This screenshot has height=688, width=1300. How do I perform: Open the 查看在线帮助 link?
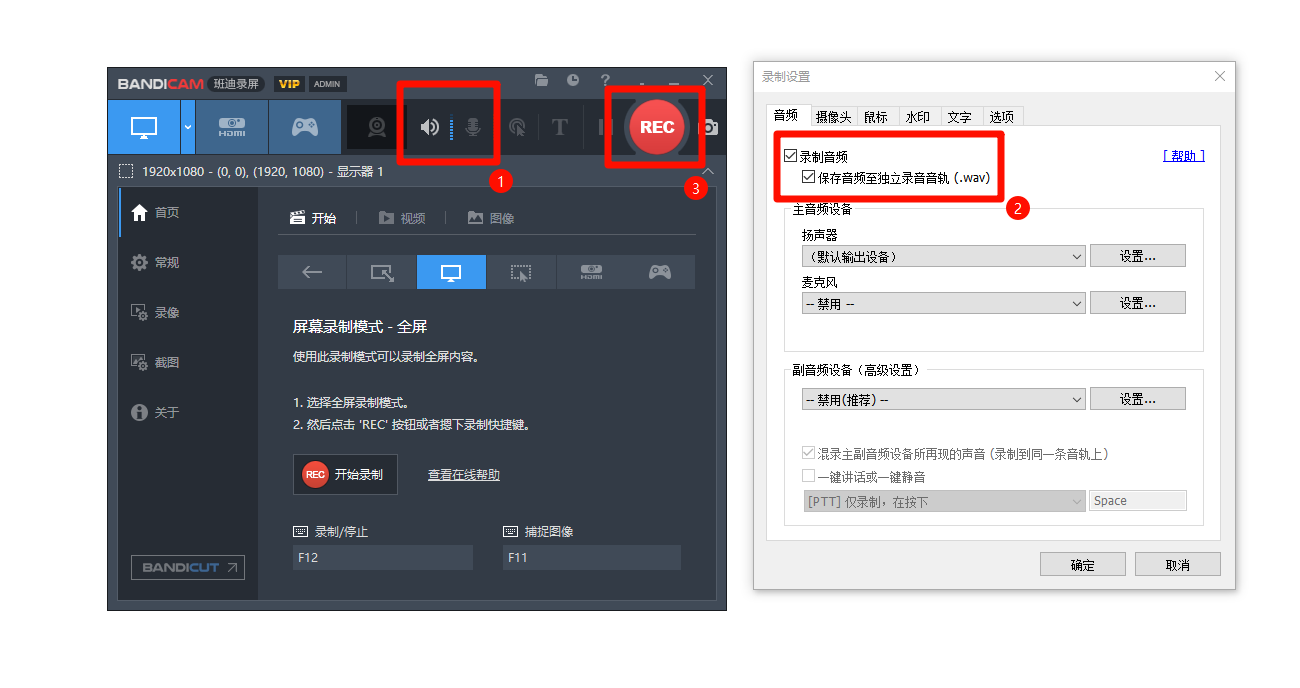pyautogui.click(x=464, y=475)
